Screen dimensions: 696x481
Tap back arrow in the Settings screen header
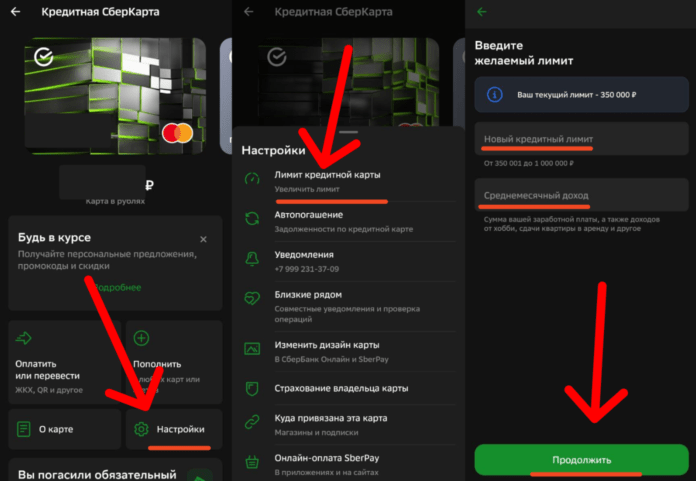(x=249, y=12)
